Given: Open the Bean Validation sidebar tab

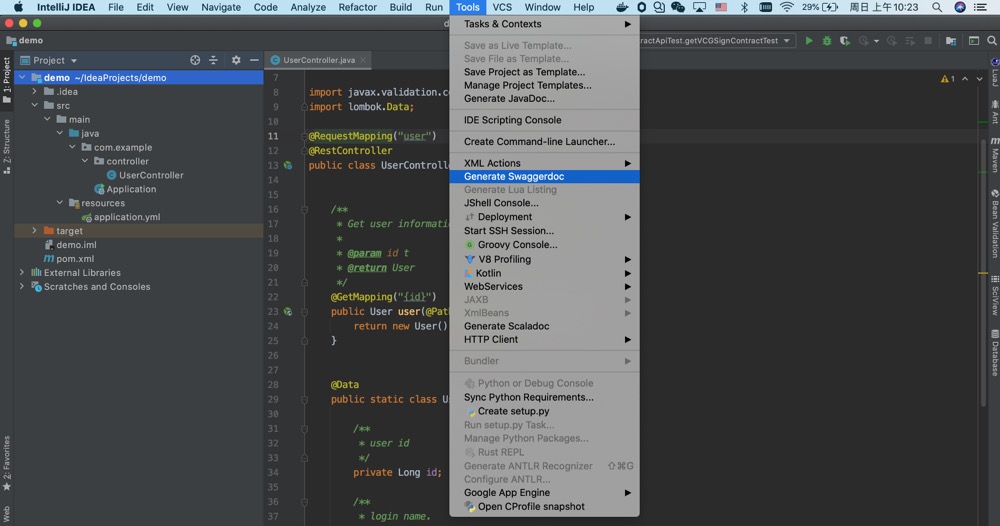Looking at the screenshot, I should [x=994, y=223].
